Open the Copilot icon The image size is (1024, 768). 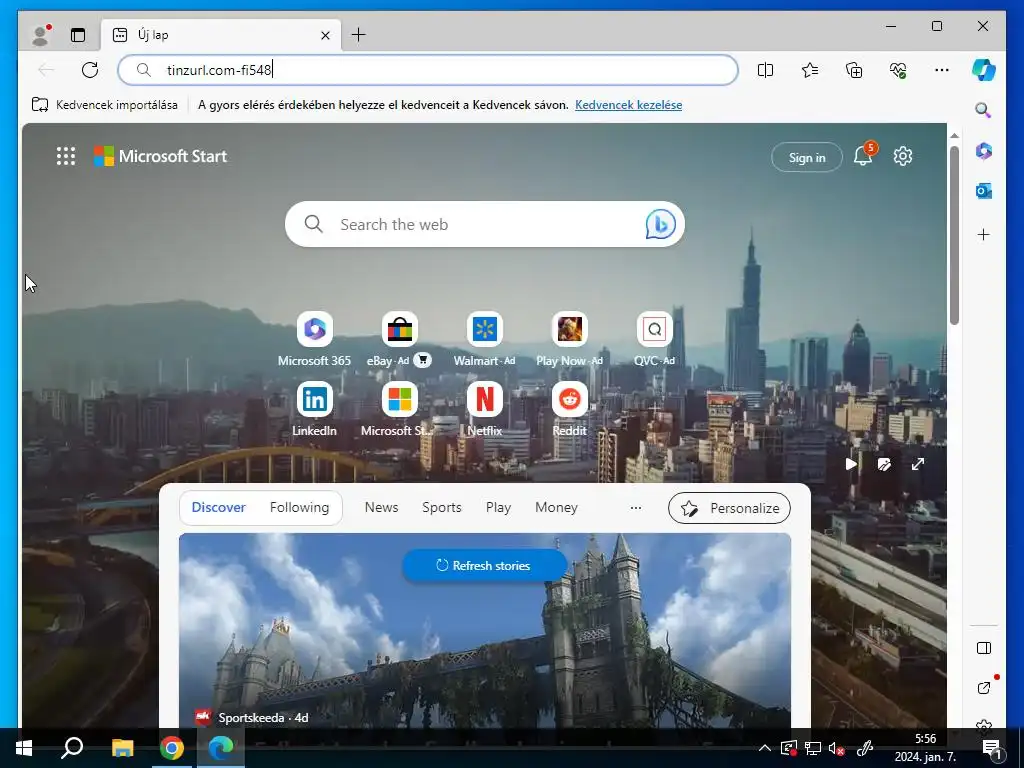point(984,70)
